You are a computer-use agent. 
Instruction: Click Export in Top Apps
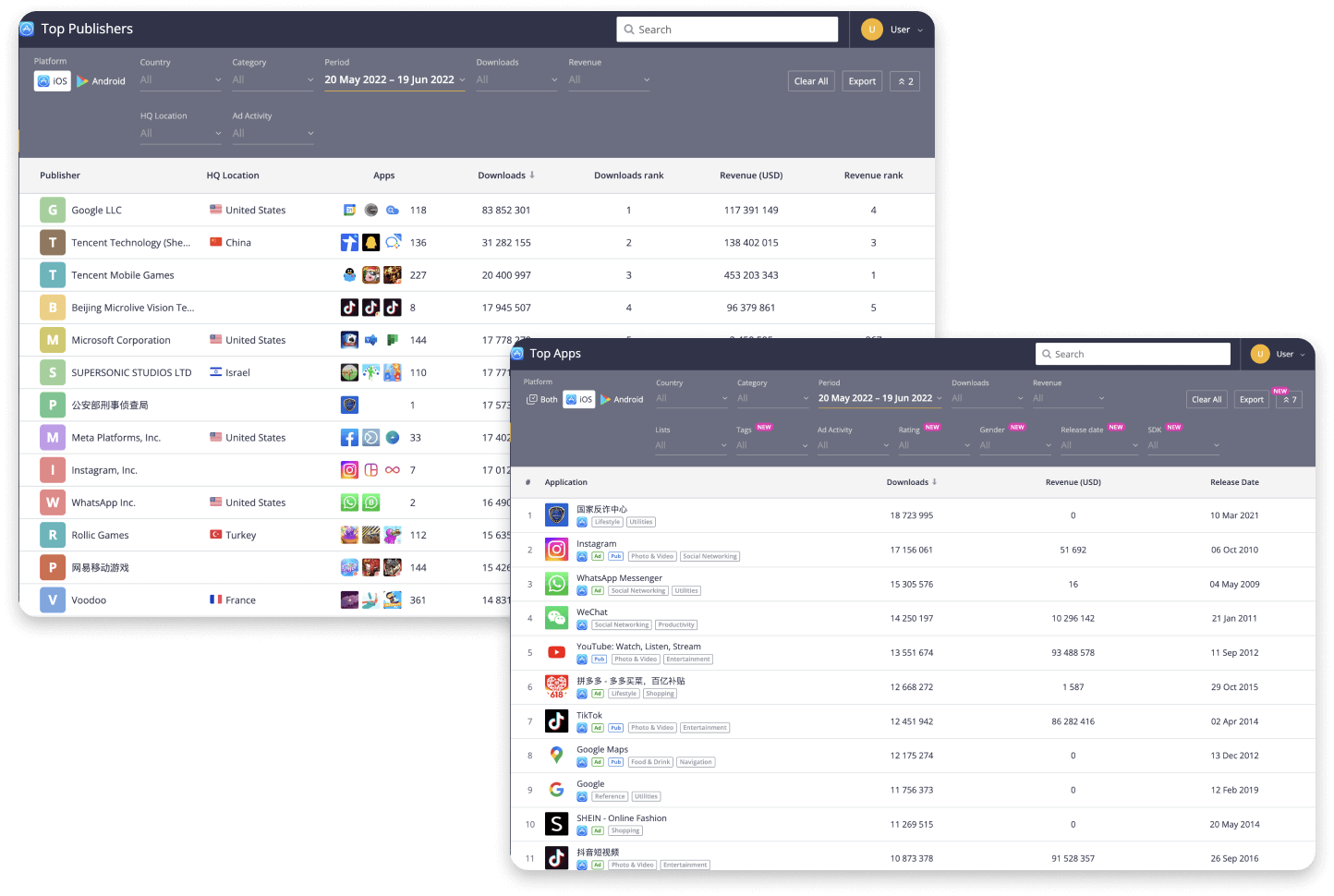pyautogui.click(x=1252, y=400)
